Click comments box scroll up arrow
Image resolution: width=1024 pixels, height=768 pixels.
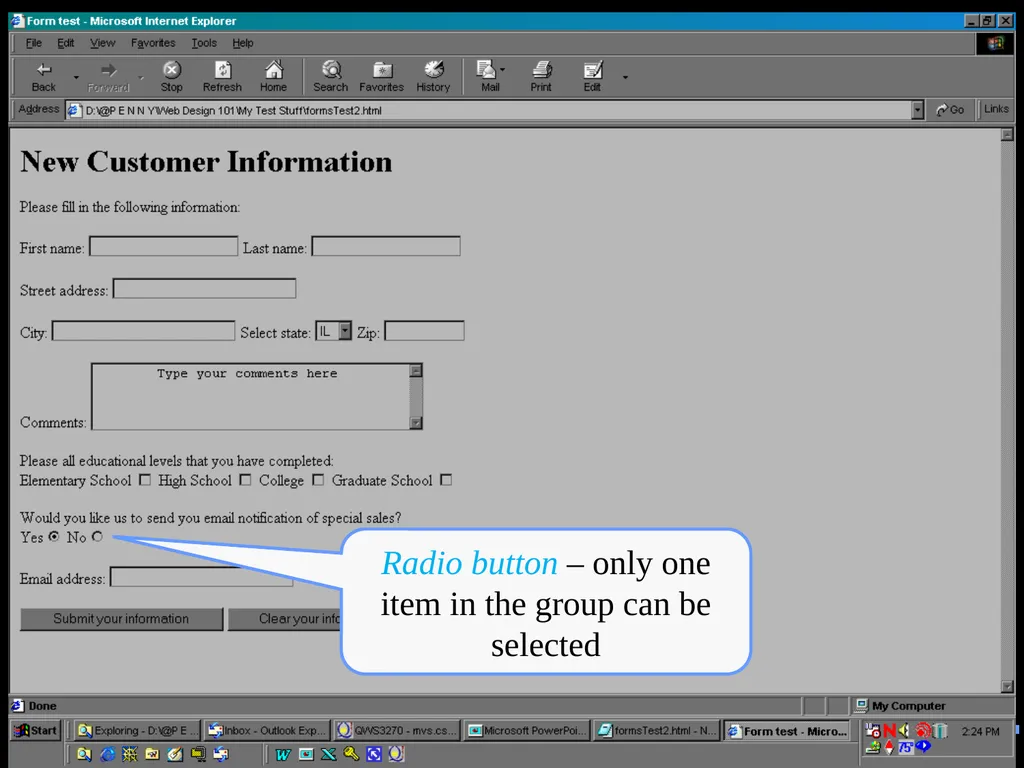tap(415, 371)
